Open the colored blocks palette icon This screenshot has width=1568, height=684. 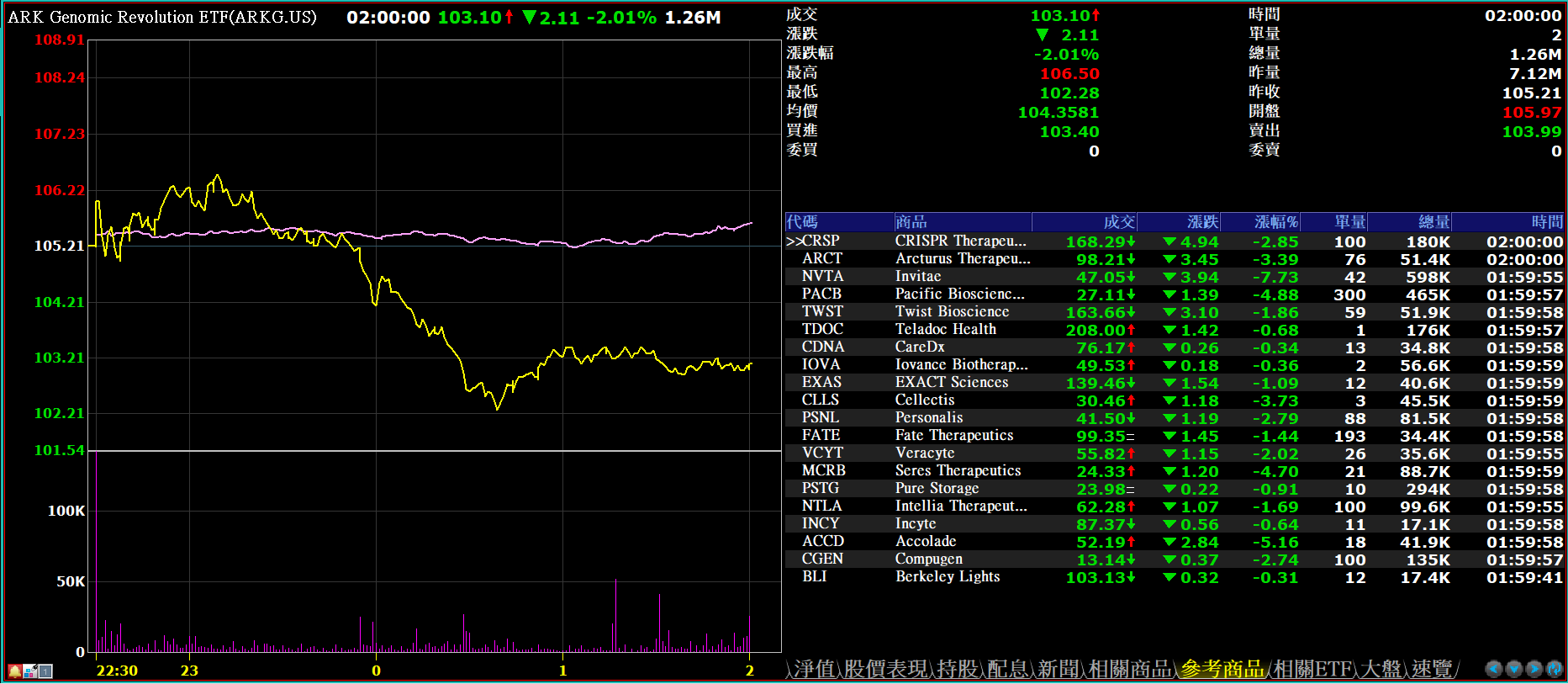click(30, 671)
